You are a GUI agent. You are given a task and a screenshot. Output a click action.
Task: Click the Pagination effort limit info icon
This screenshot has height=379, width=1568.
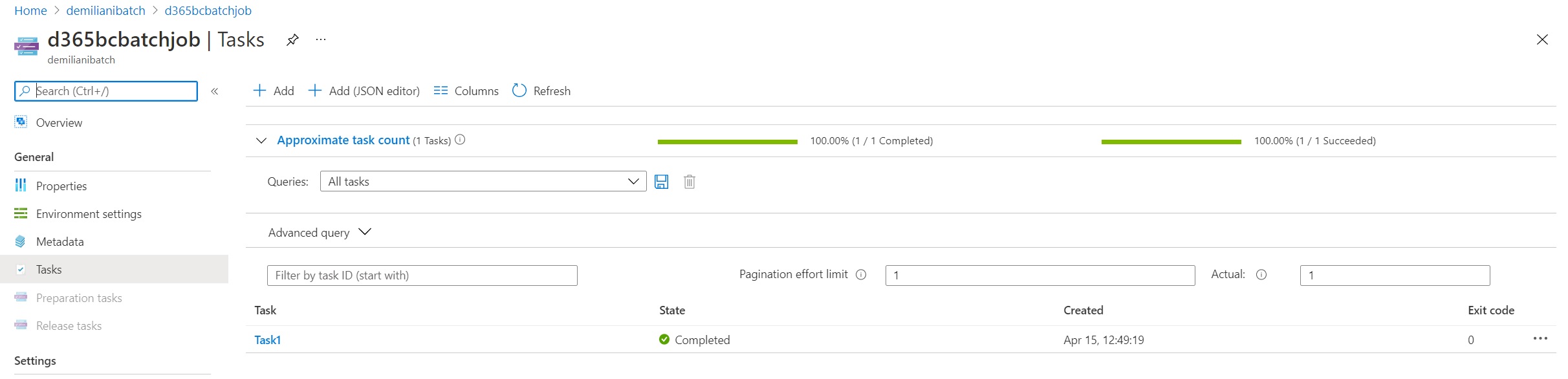point(861,275)
